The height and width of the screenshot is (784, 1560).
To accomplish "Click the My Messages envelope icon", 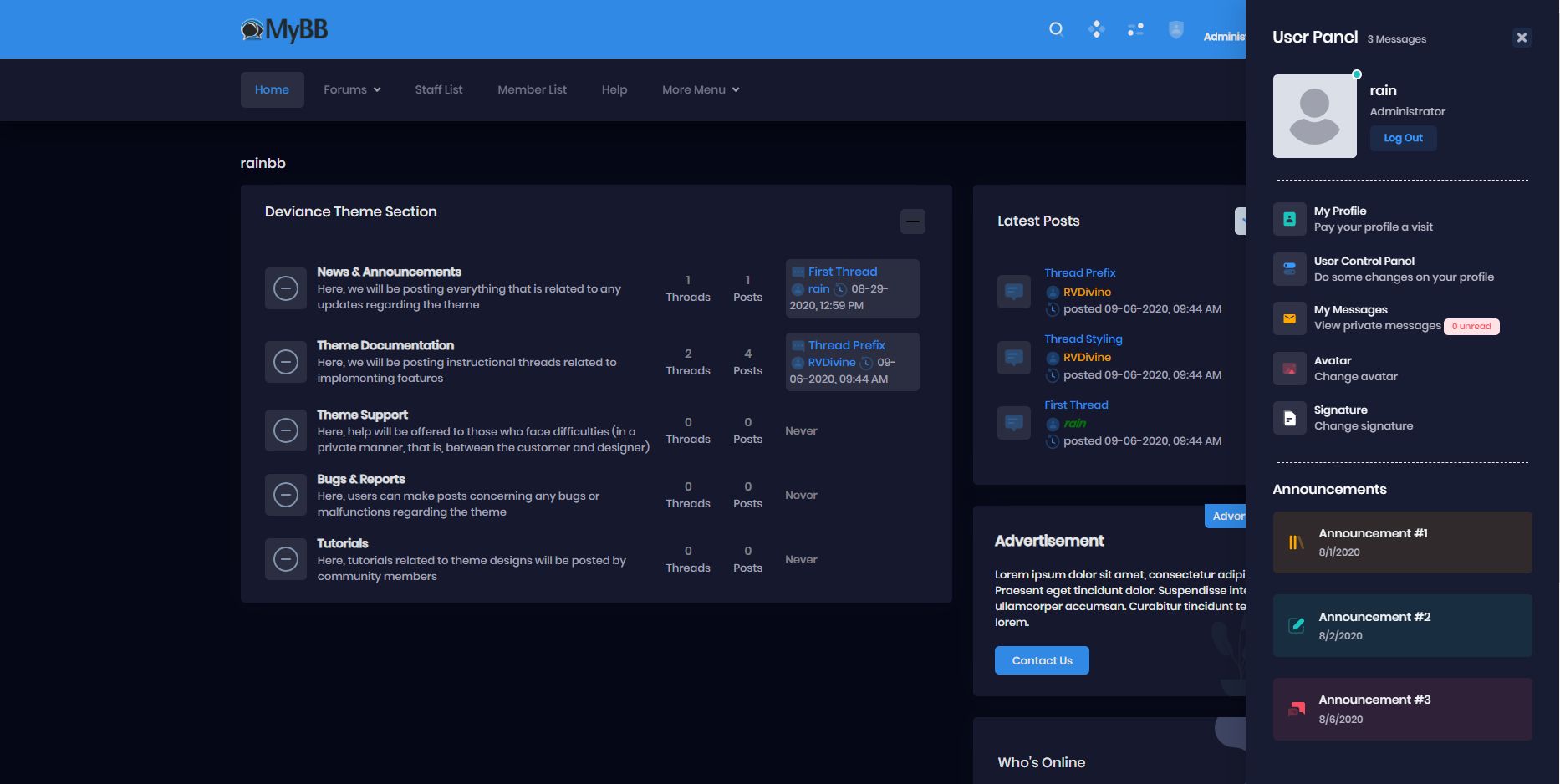I will click(1289, 318).
